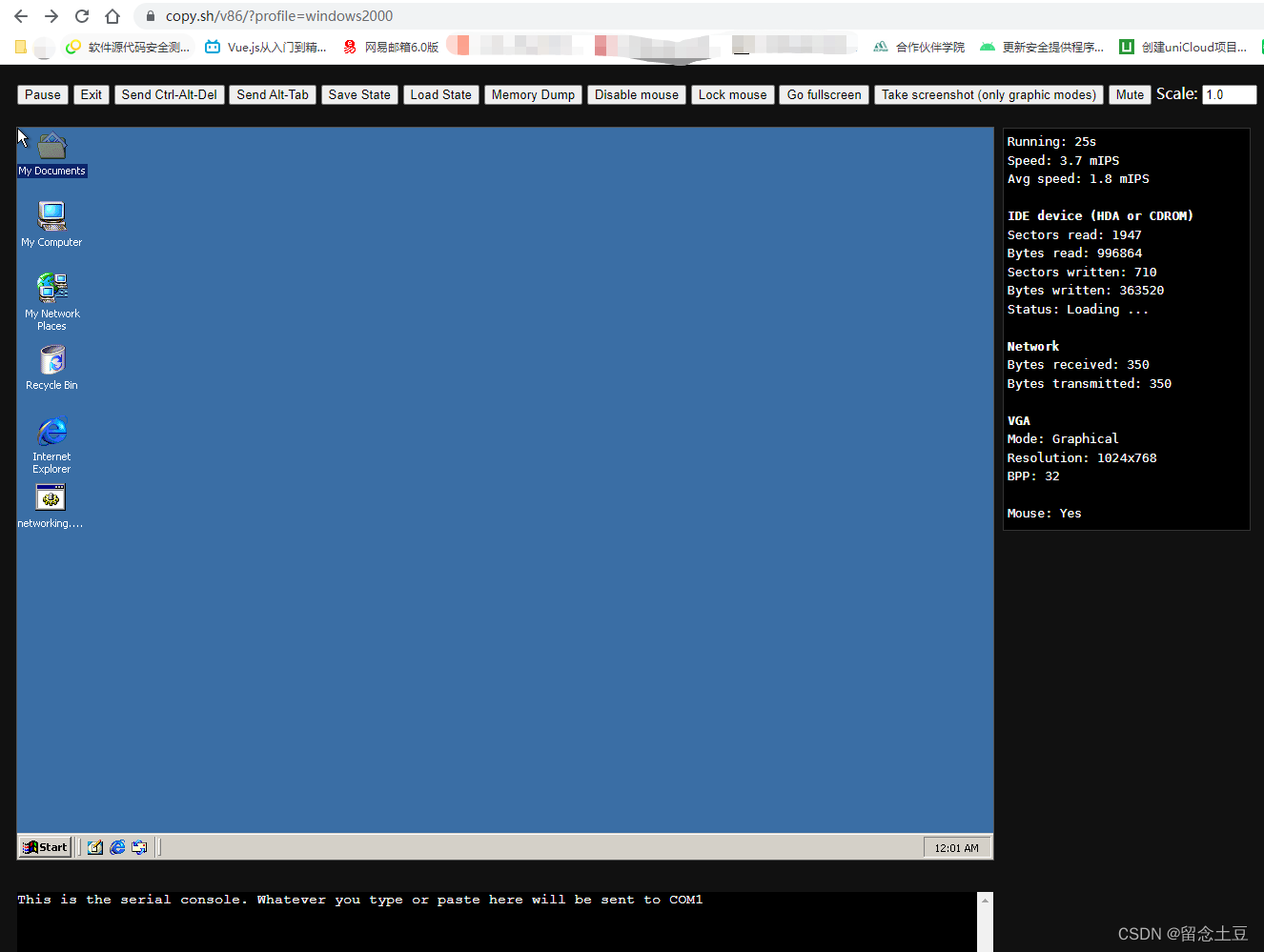1264x952 pixels.
Task: Click the Sectors written: 710 line
Action: 1082,273
